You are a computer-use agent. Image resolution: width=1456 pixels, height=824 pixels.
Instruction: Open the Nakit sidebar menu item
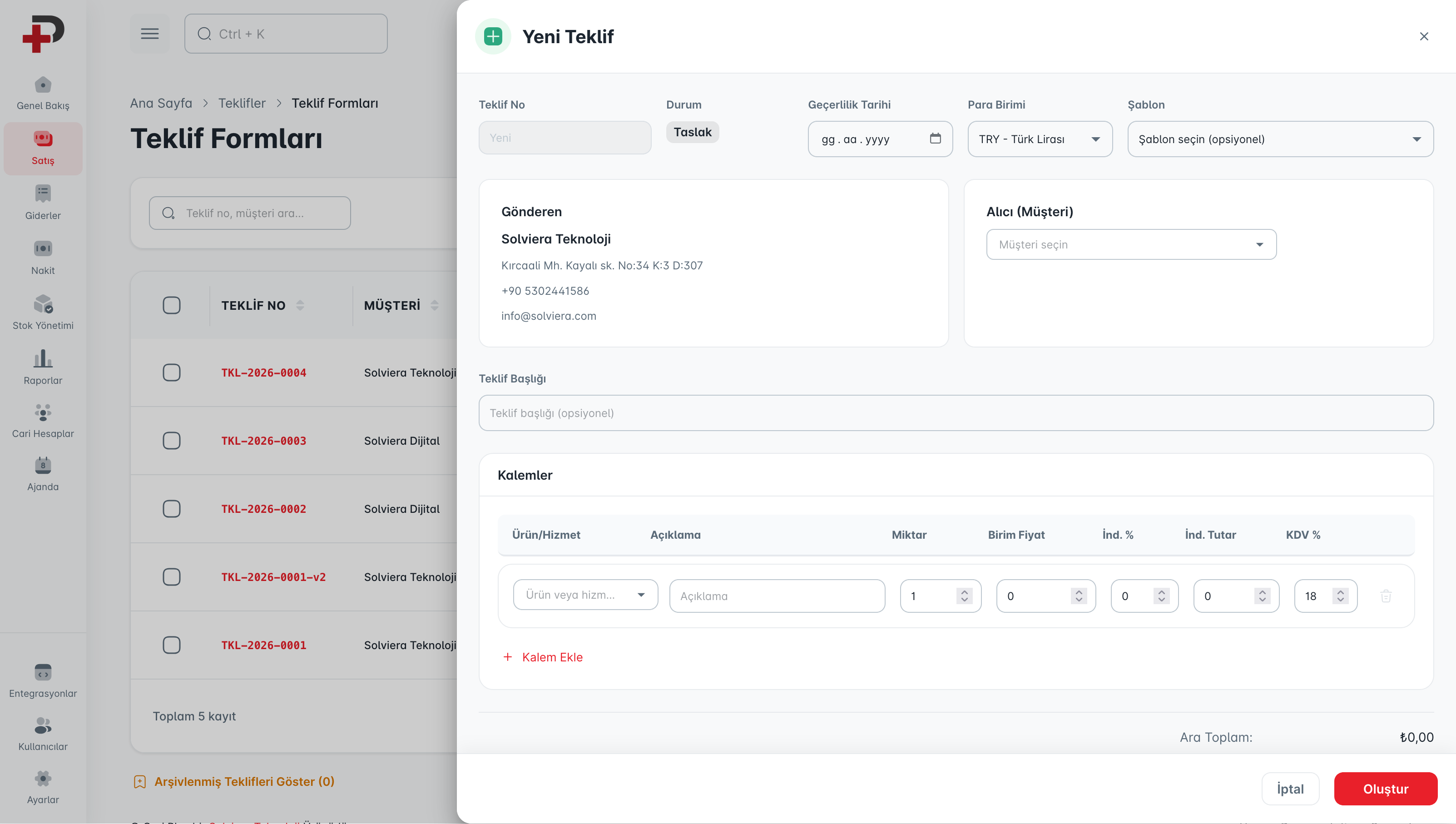(43, 257)
